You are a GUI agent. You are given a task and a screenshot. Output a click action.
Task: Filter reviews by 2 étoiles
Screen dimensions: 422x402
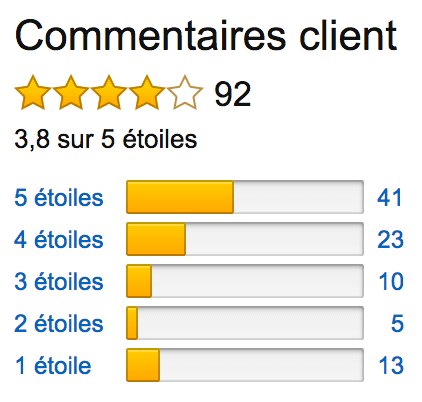tap(59, 323)
